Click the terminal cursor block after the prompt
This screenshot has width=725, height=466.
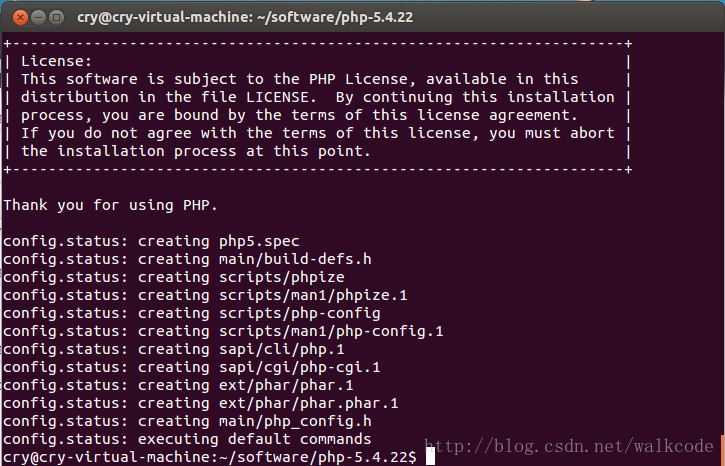tap(430, 457)
